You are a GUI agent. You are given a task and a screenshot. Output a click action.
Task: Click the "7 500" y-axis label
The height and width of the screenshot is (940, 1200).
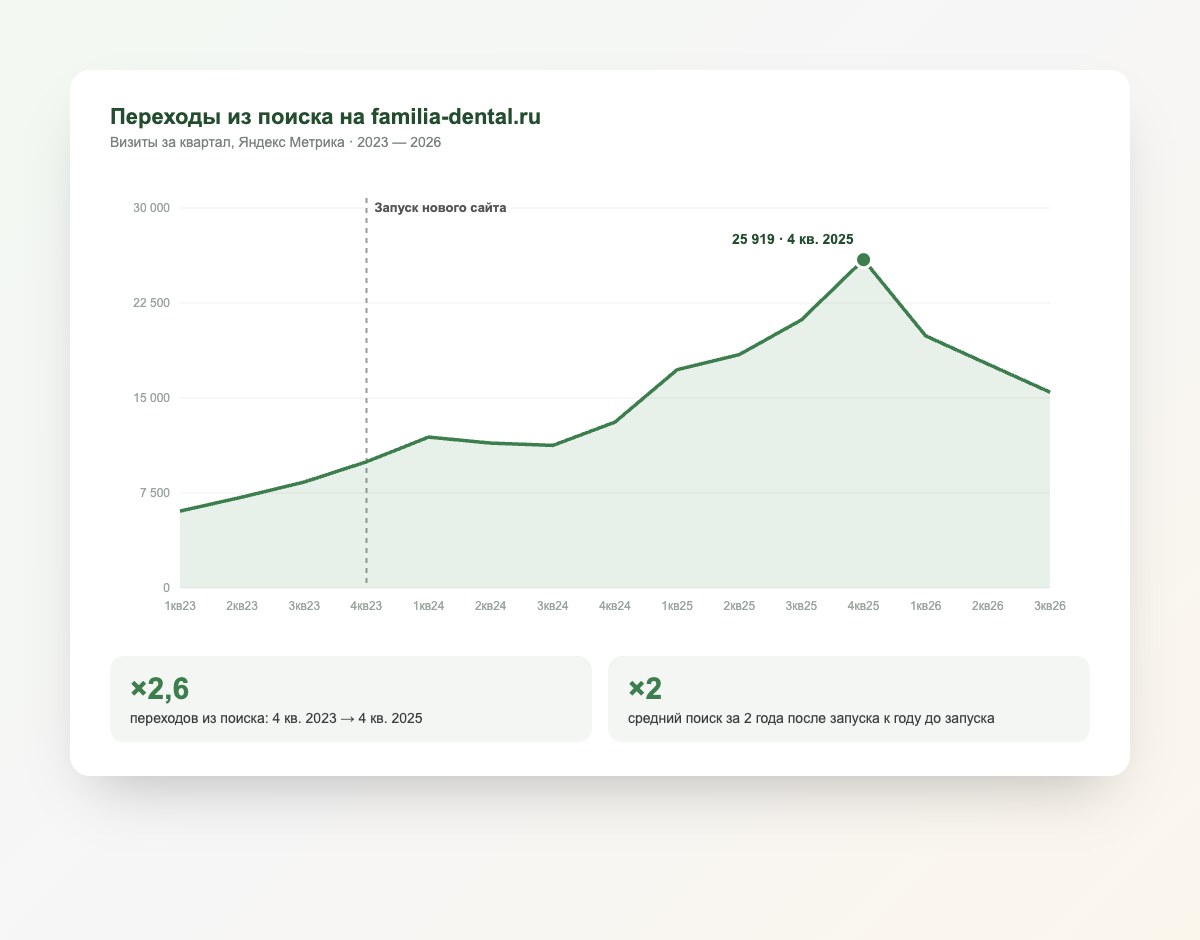155,493
